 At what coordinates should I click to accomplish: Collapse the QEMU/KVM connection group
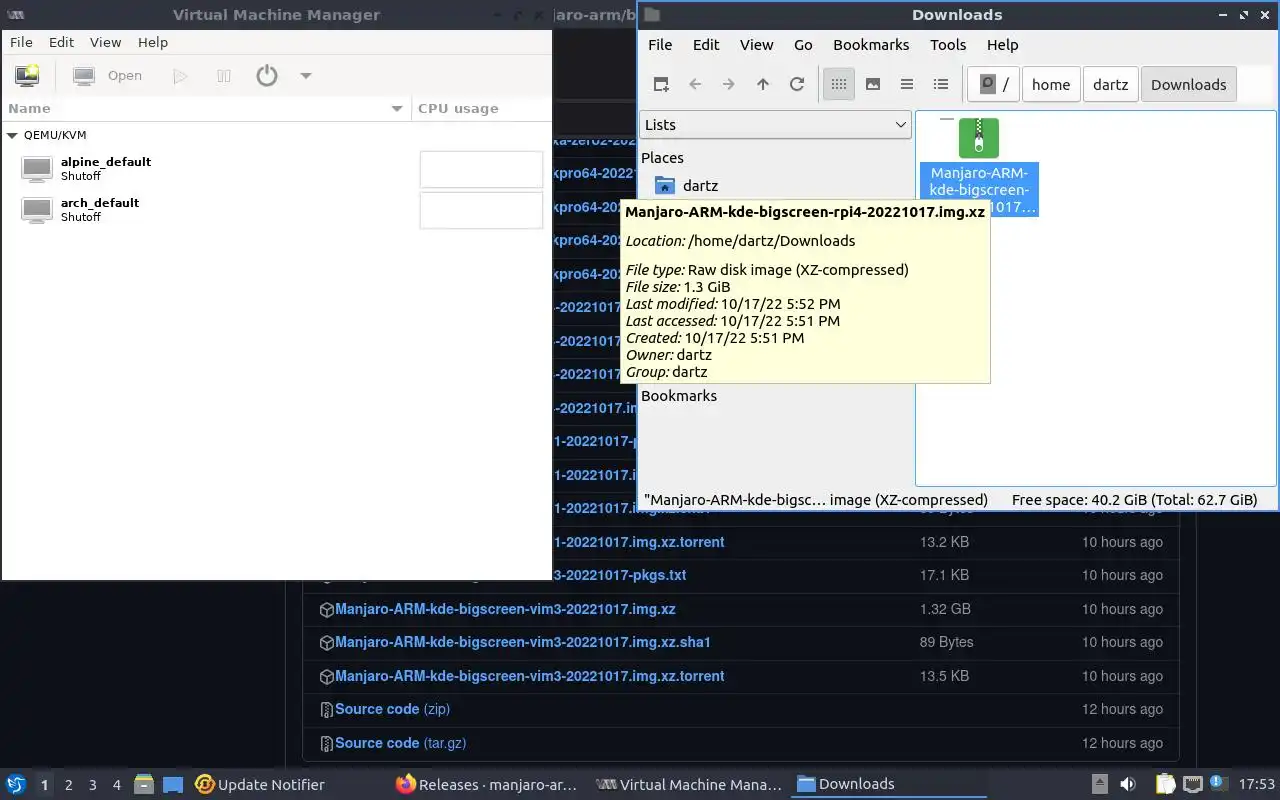[12, 135]
